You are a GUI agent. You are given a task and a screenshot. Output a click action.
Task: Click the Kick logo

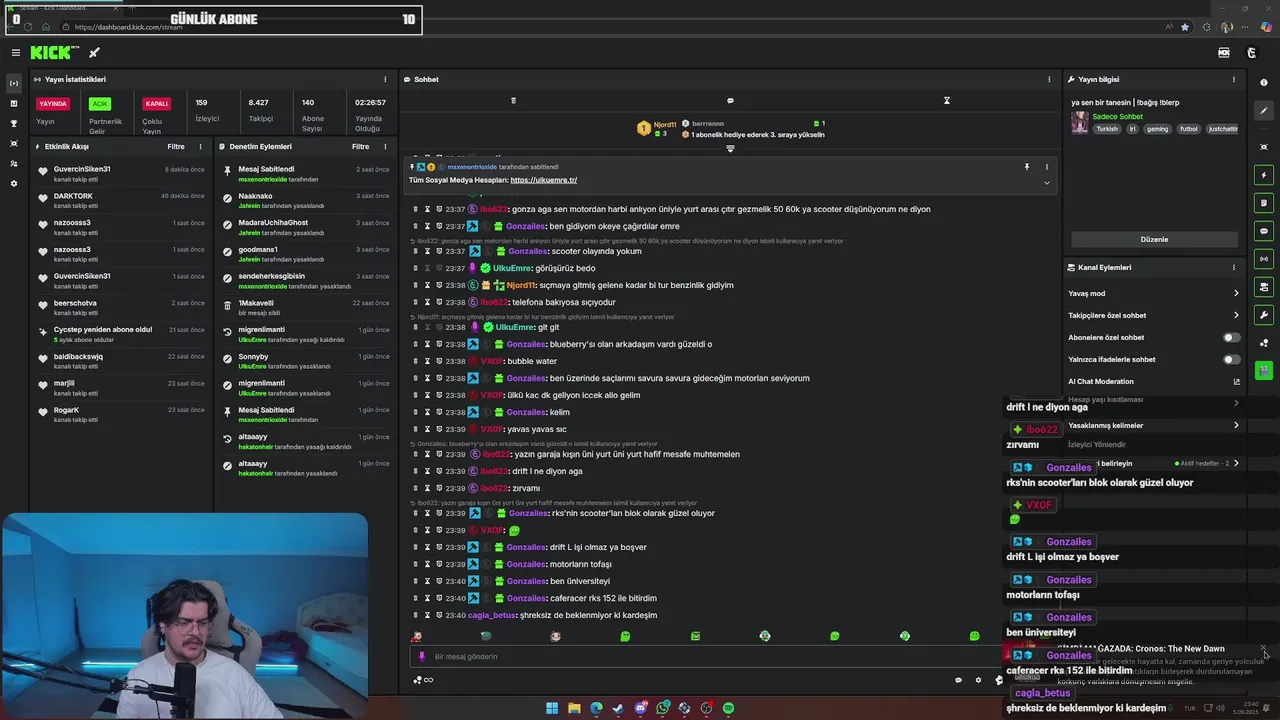click(51, 53)
